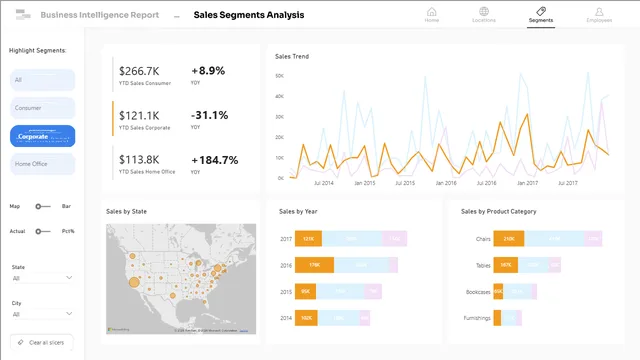
Task: Click the Jan 2017 axis label
Action: [x=527, y=183]
